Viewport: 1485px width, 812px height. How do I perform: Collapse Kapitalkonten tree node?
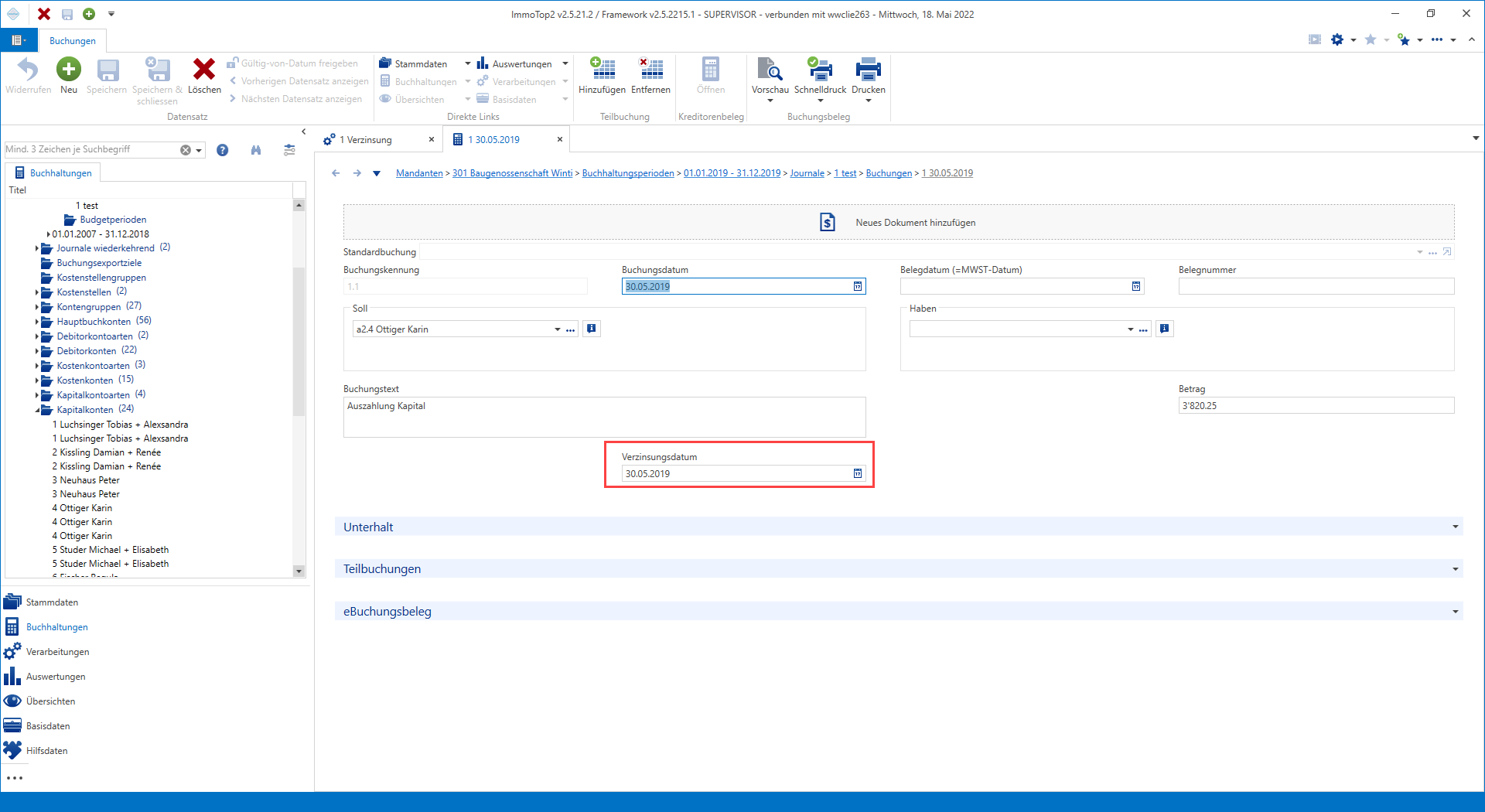tap(36, 410)
